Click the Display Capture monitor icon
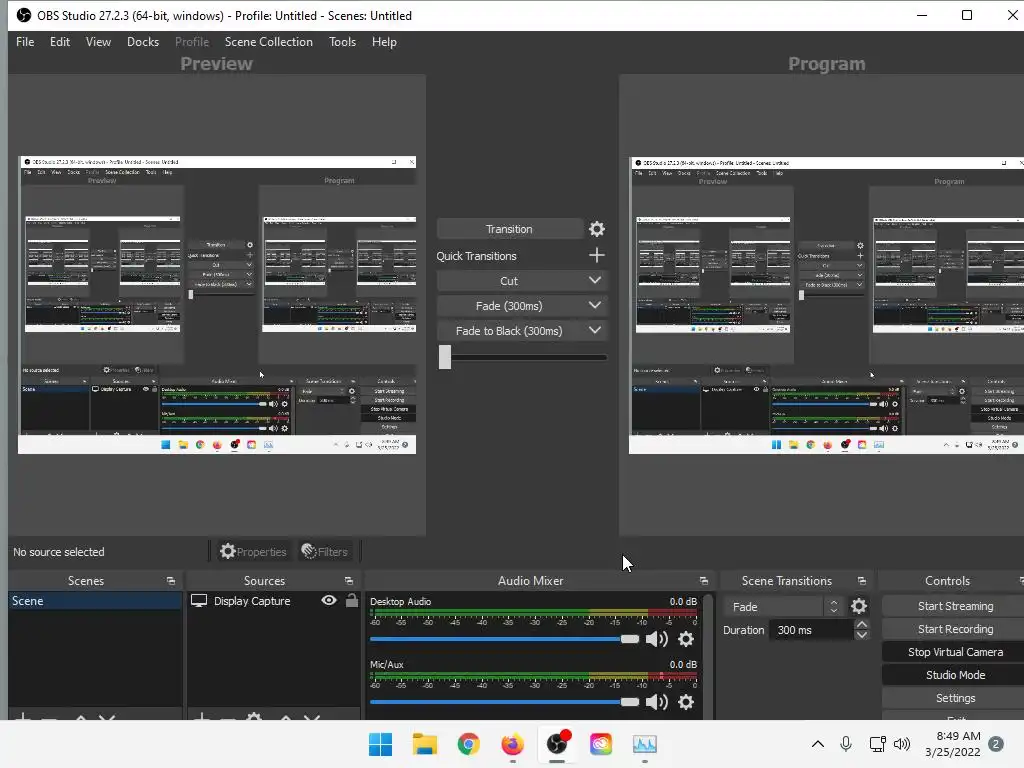The height and width of the screenshot is (768, 1024). pyautogui.click(x=199, y=600)
